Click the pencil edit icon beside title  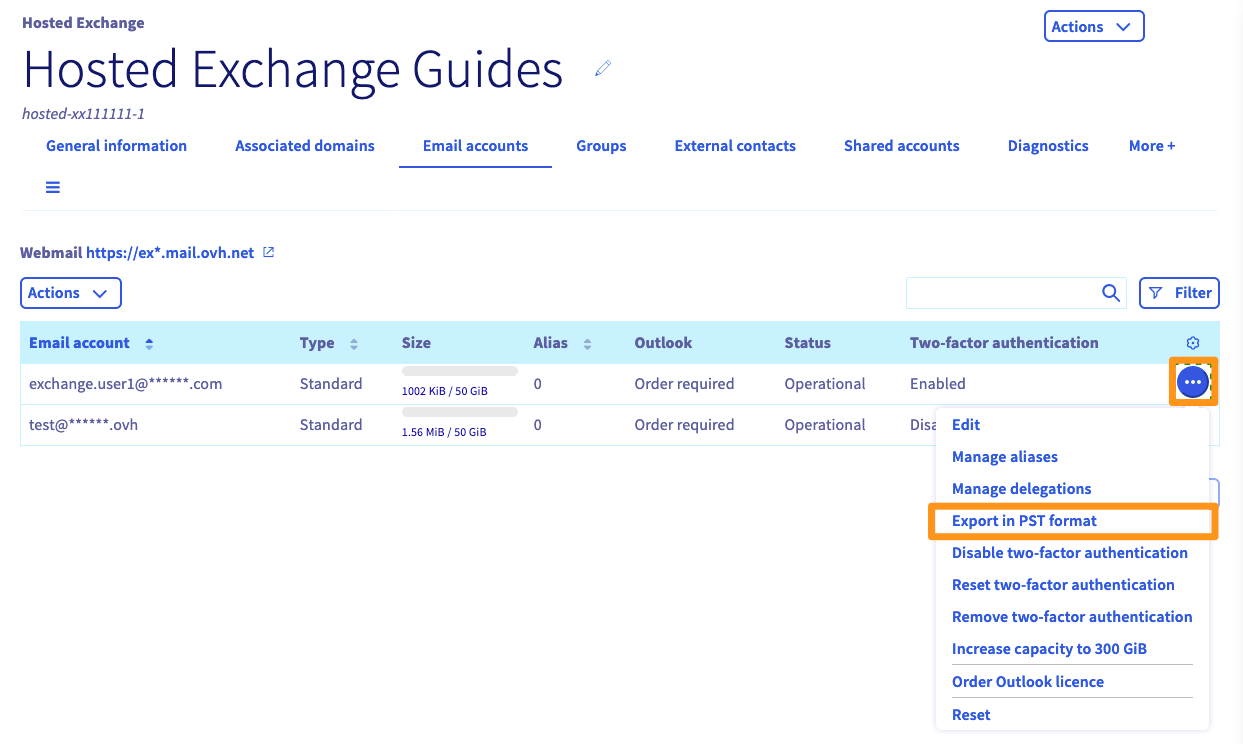(602, 69)
